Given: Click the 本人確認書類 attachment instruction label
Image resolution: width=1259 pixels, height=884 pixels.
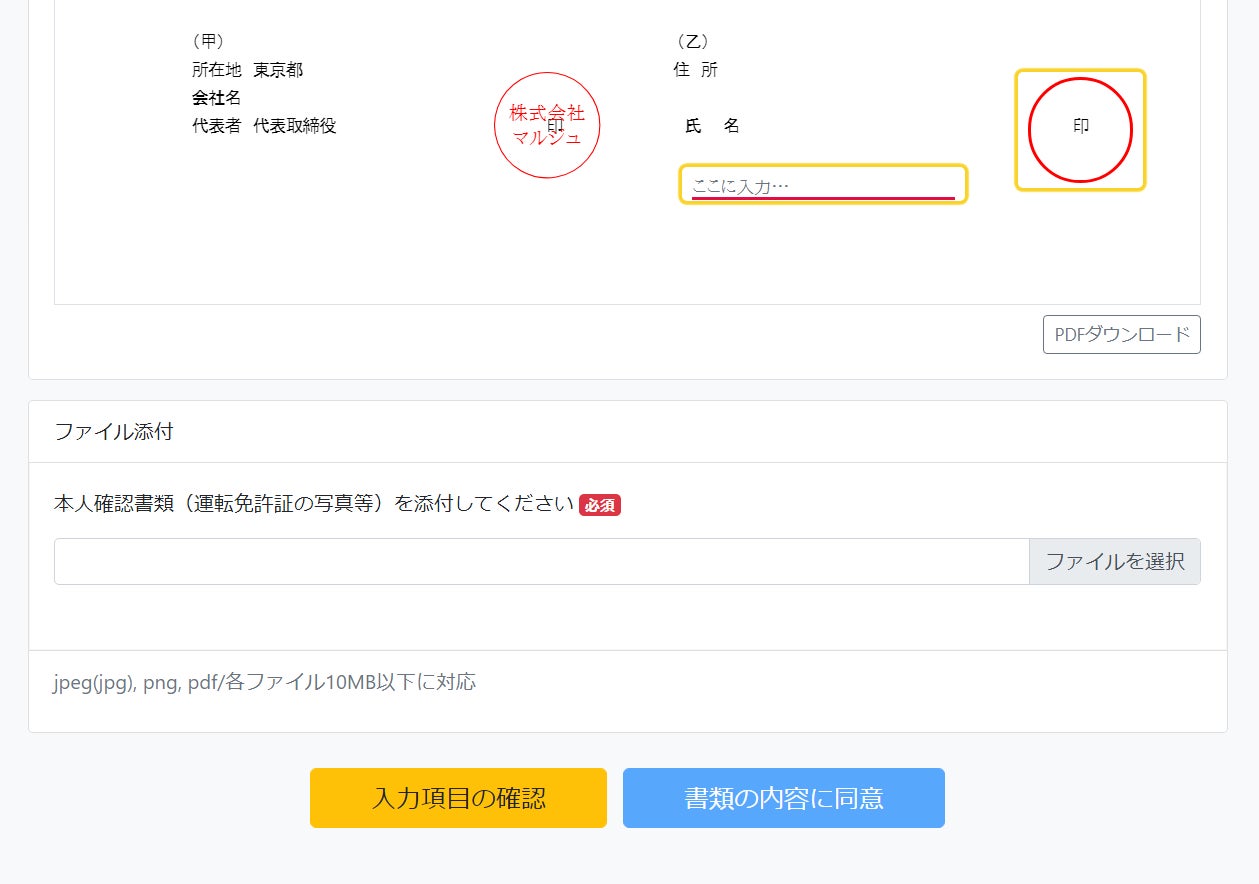Looking at the screenshot, I should point(314,503).
